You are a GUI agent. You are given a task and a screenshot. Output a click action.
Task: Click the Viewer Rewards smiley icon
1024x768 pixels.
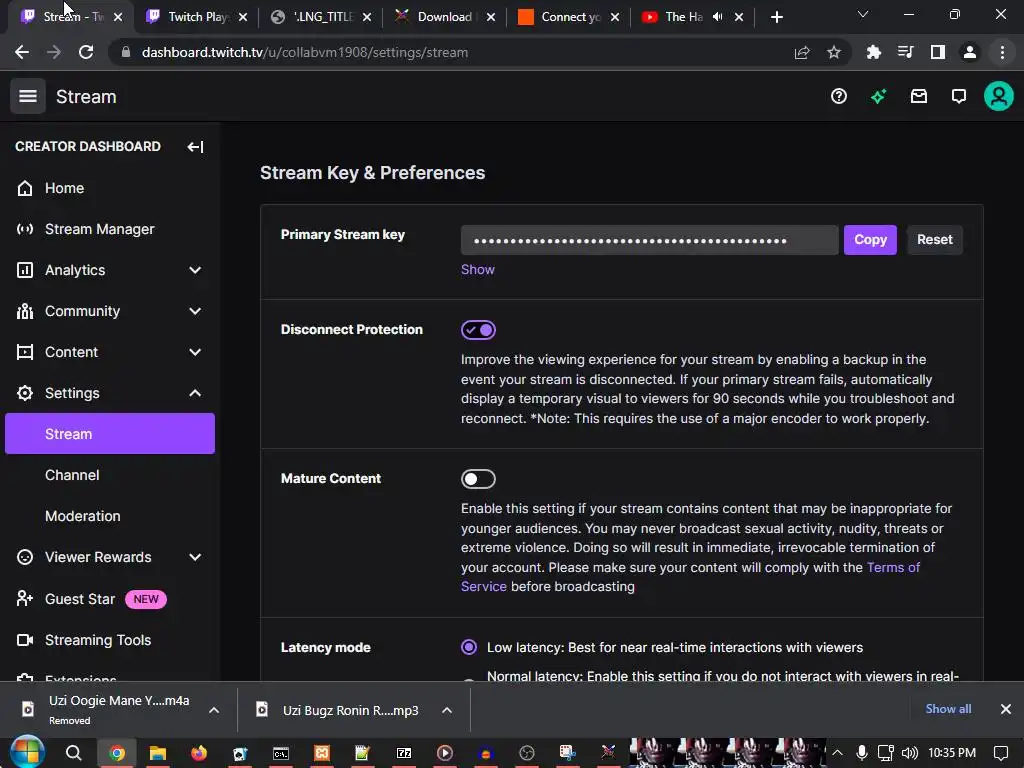(x=25, y=557)
